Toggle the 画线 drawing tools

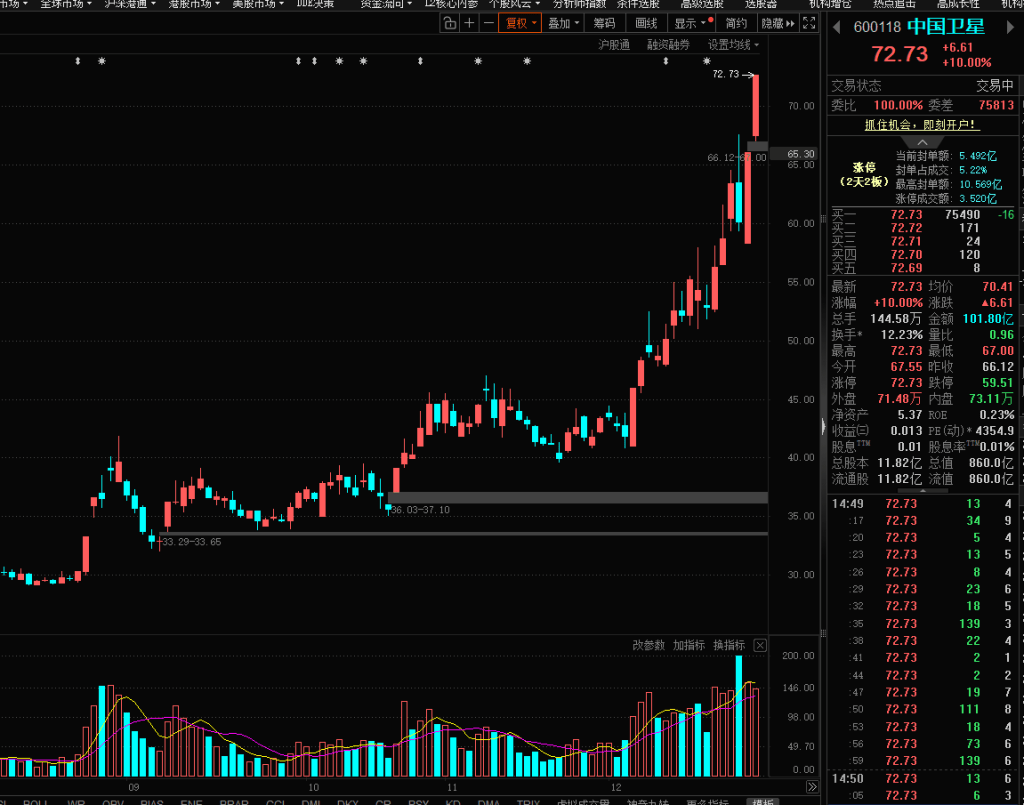point(647,24)
